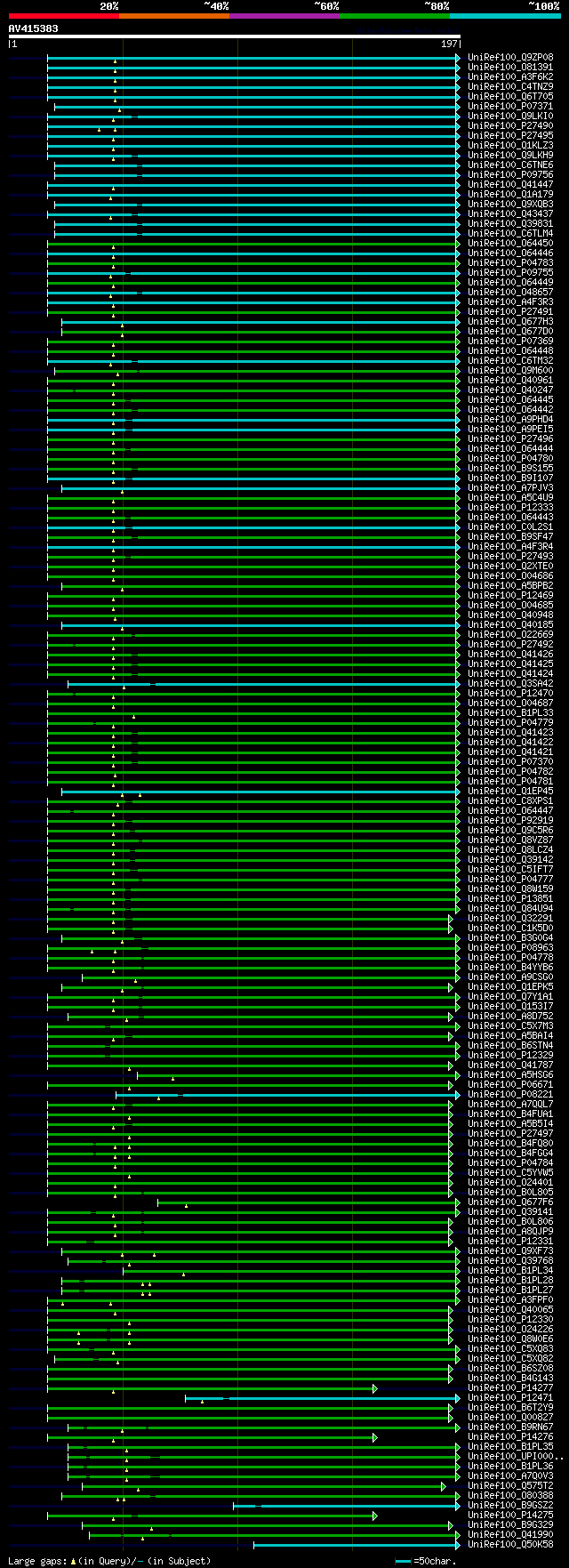Click label UniRef100_Q41447

click(510, 184)
